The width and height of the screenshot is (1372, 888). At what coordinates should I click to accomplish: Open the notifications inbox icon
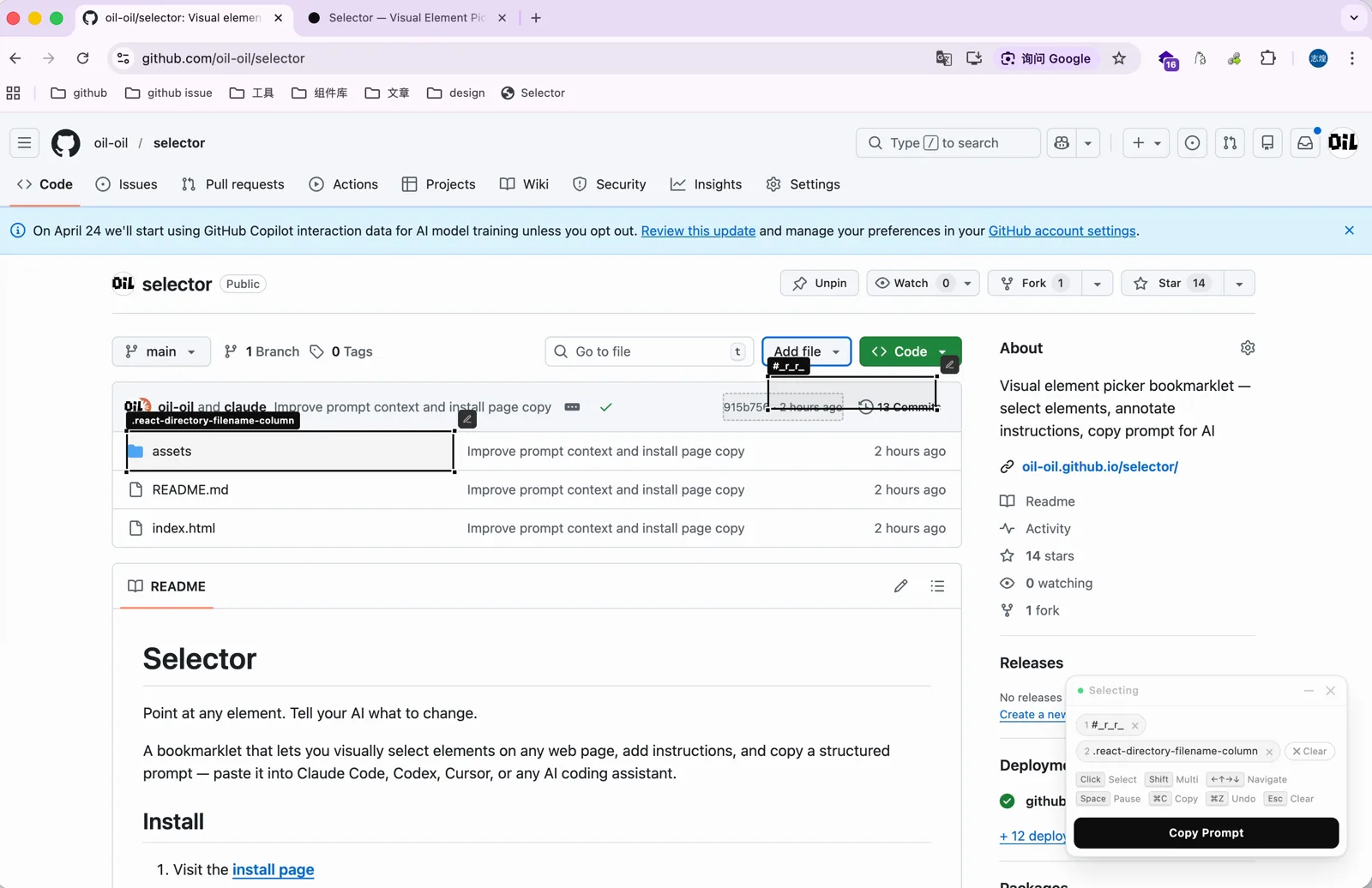pos(1305,143)
